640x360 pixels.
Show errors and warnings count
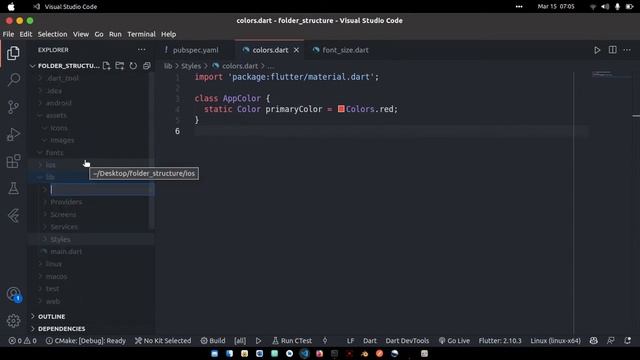pyautogui.click(x=22, y=340)
